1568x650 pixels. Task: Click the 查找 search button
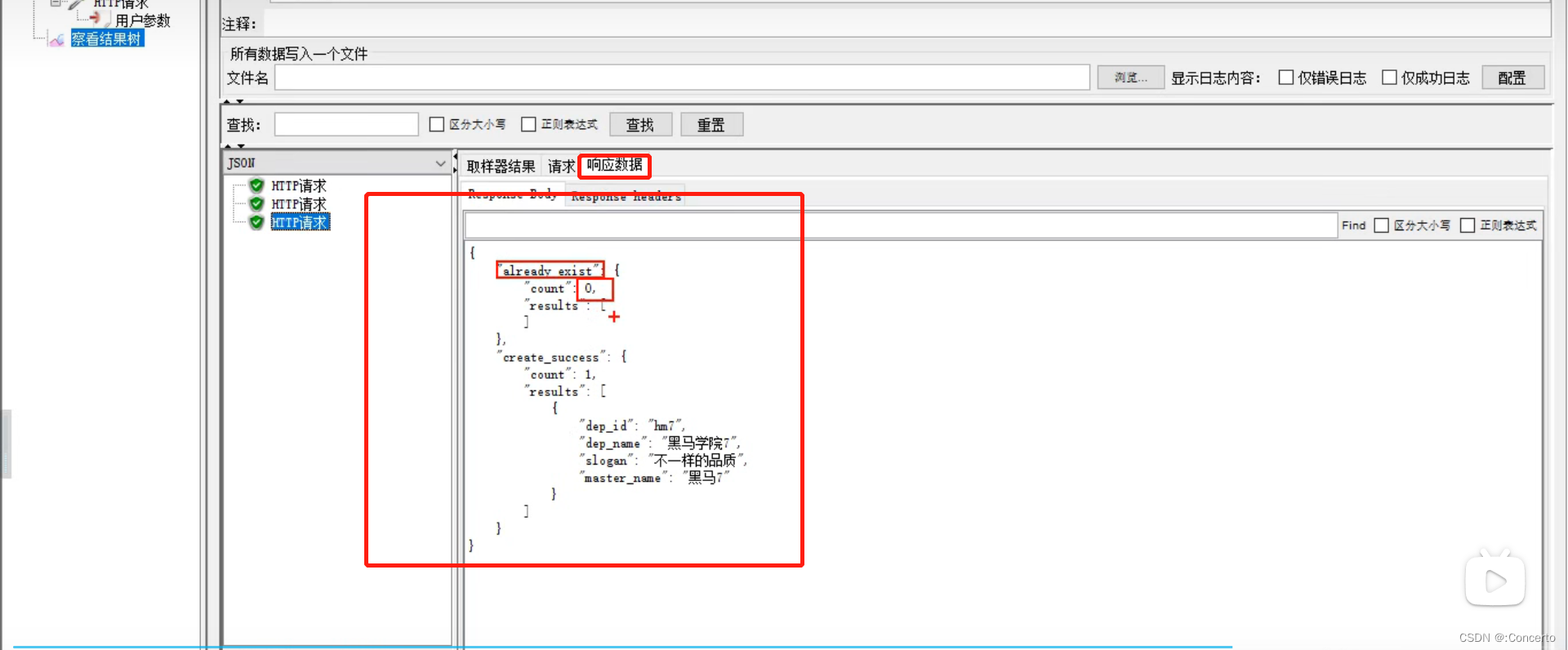[640, 124]
